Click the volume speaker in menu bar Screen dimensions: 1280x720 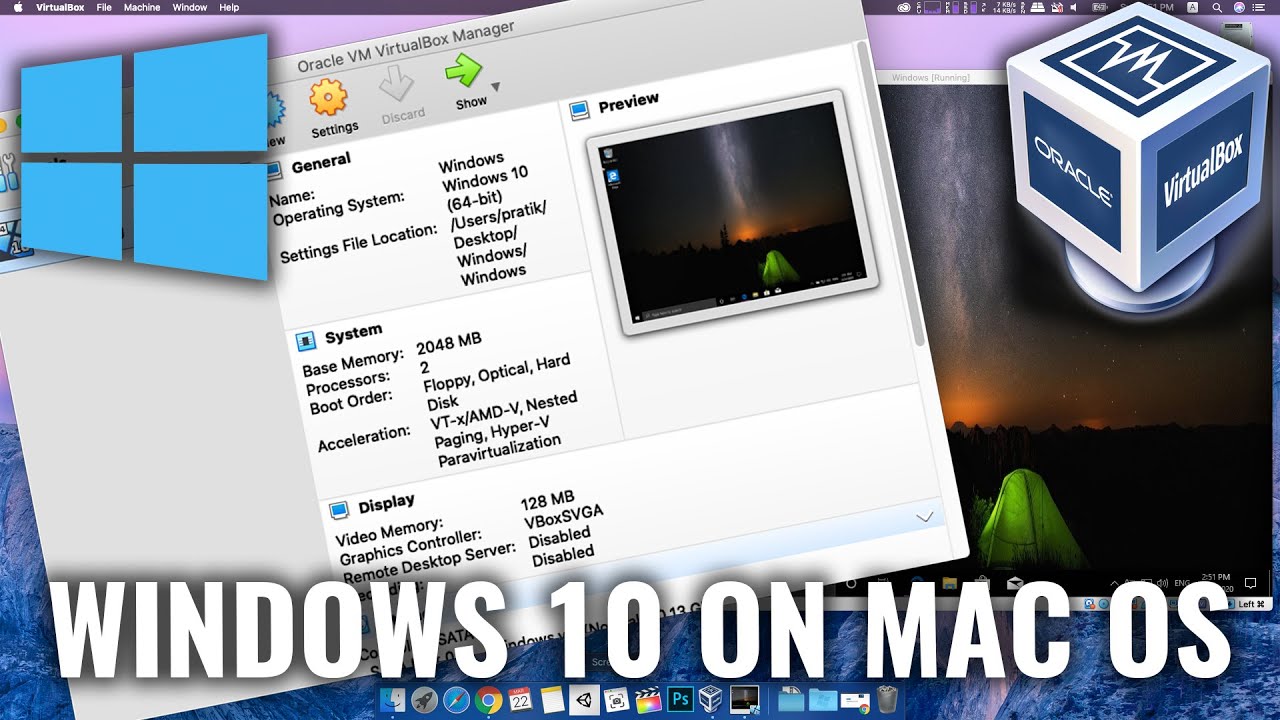coord(1073,7)
